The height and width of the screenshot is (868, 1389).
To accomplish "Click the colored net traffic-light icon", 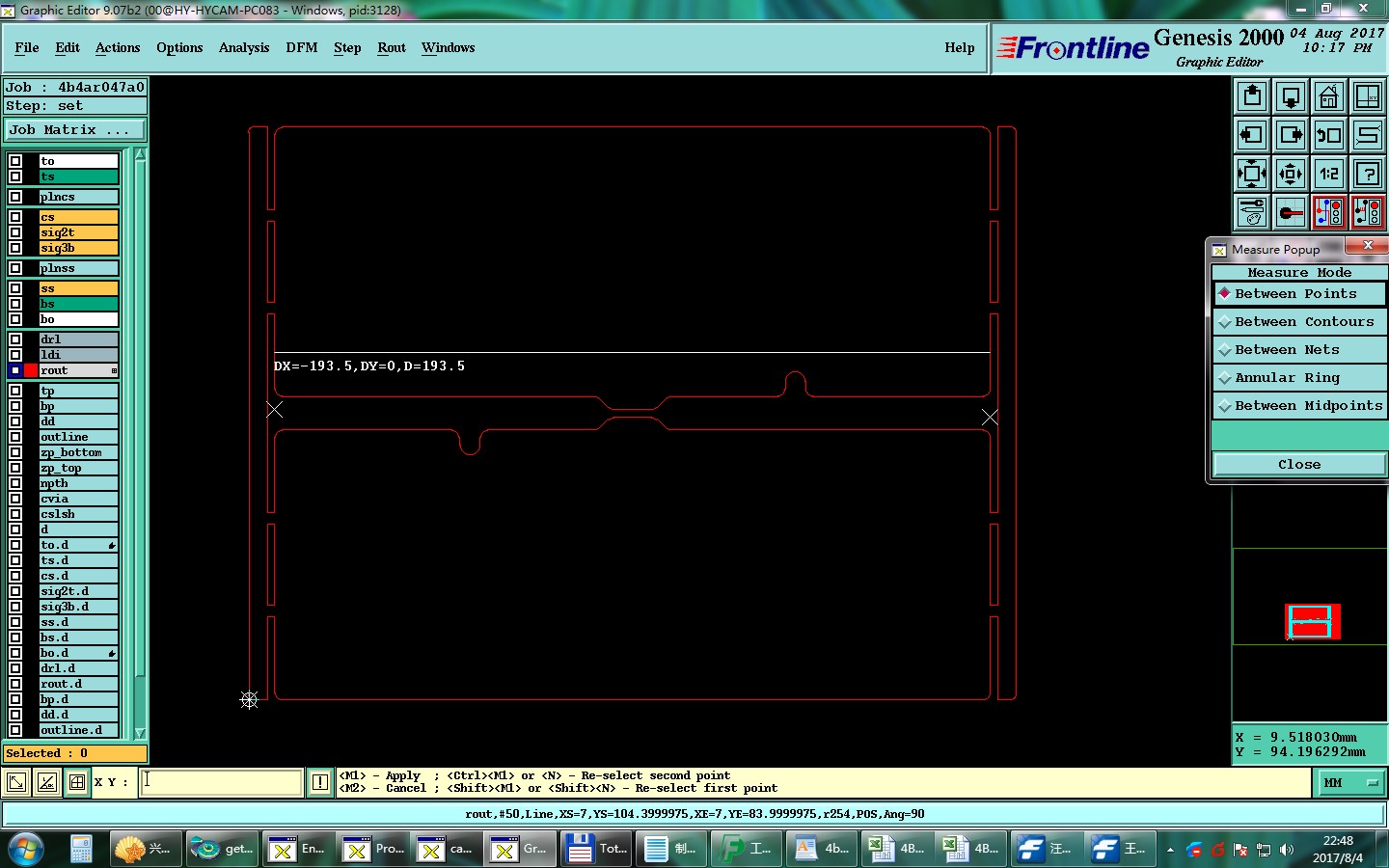I will point(1329,212).
